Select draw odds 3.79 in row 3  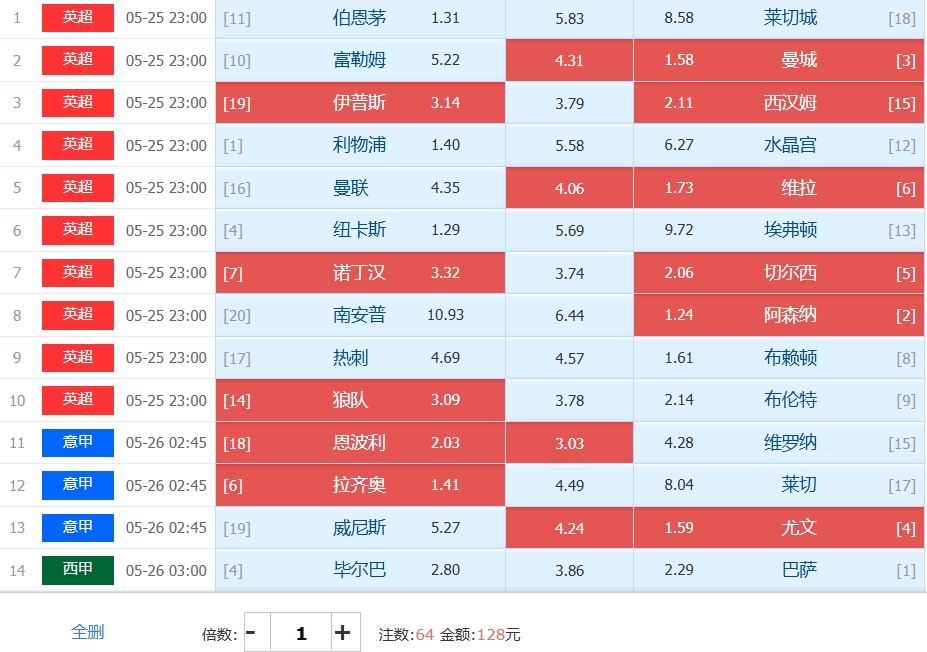coord(569,103)
